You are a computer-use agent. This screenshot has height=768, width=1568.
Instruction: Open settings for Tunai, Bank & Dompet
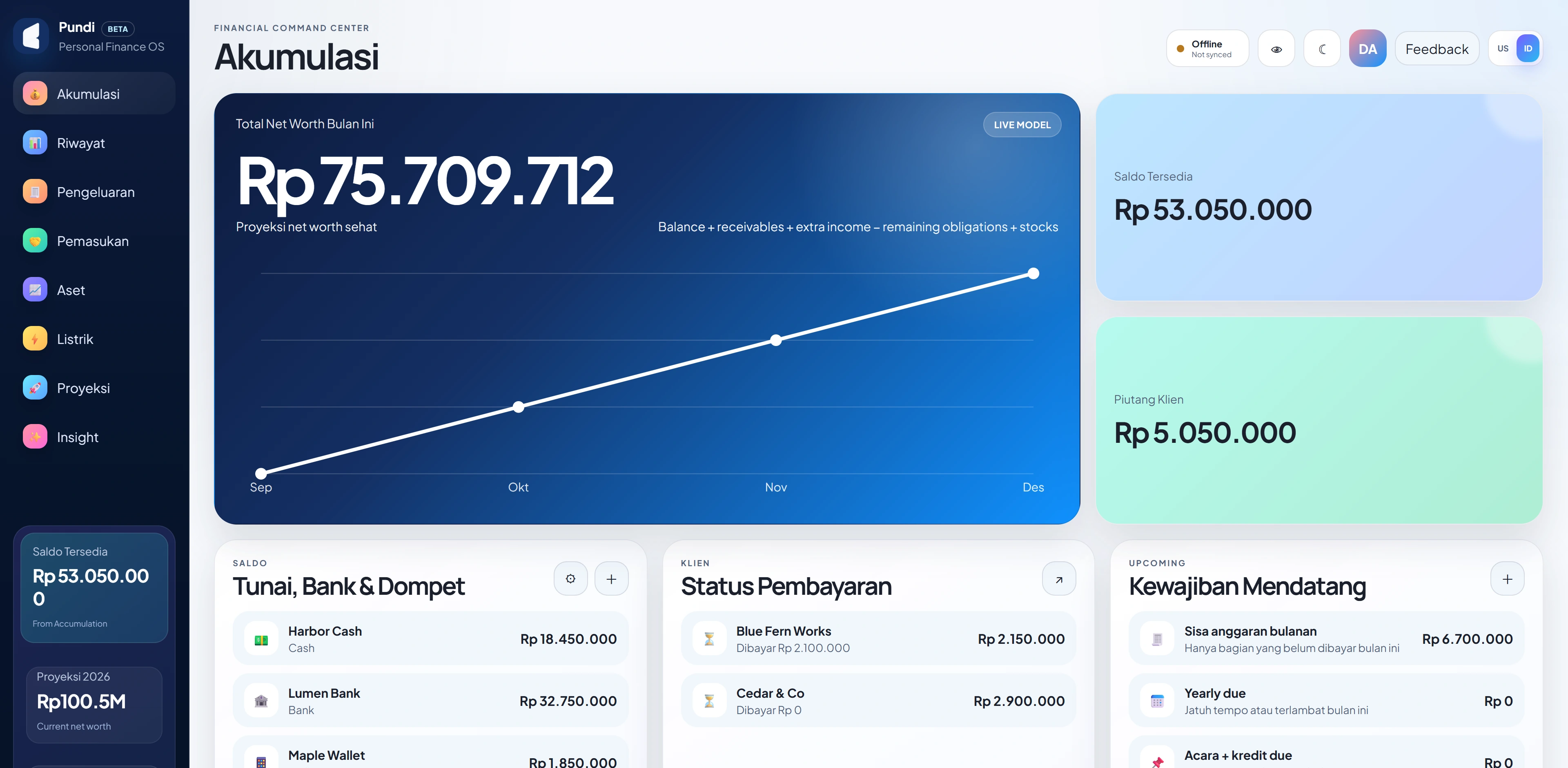570,578
